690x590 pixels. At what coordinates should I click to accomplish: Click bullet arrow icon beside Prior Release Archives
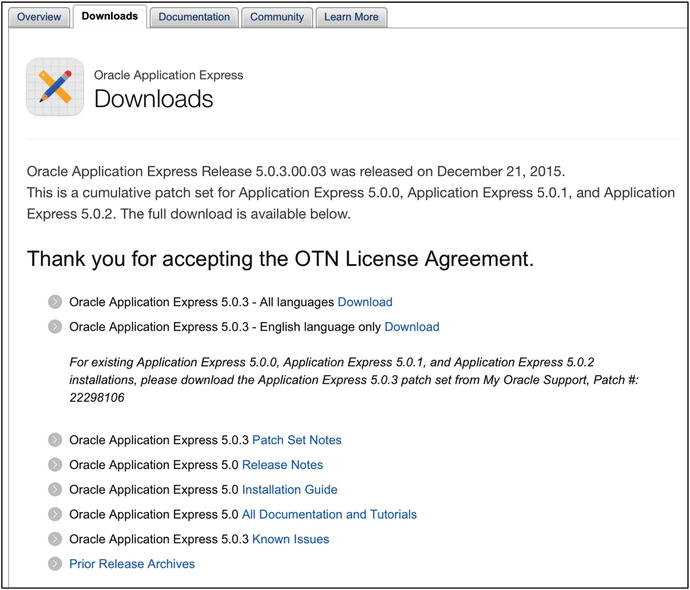[55, 564]
